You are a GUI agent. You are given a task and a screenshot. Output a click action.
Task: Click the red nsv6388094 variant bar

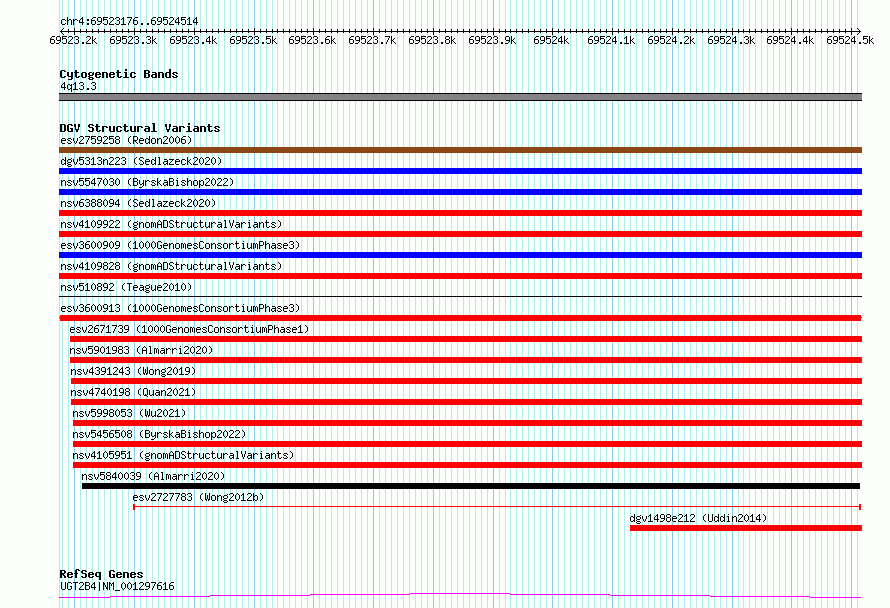click(x=460, y=213)
